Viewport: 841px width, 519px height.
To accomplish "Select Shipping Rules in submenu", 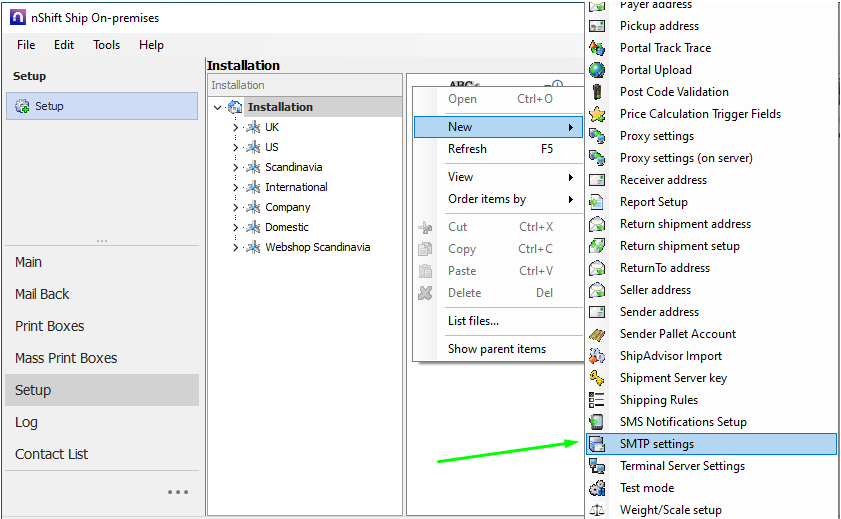I will [x=711, y=400].
